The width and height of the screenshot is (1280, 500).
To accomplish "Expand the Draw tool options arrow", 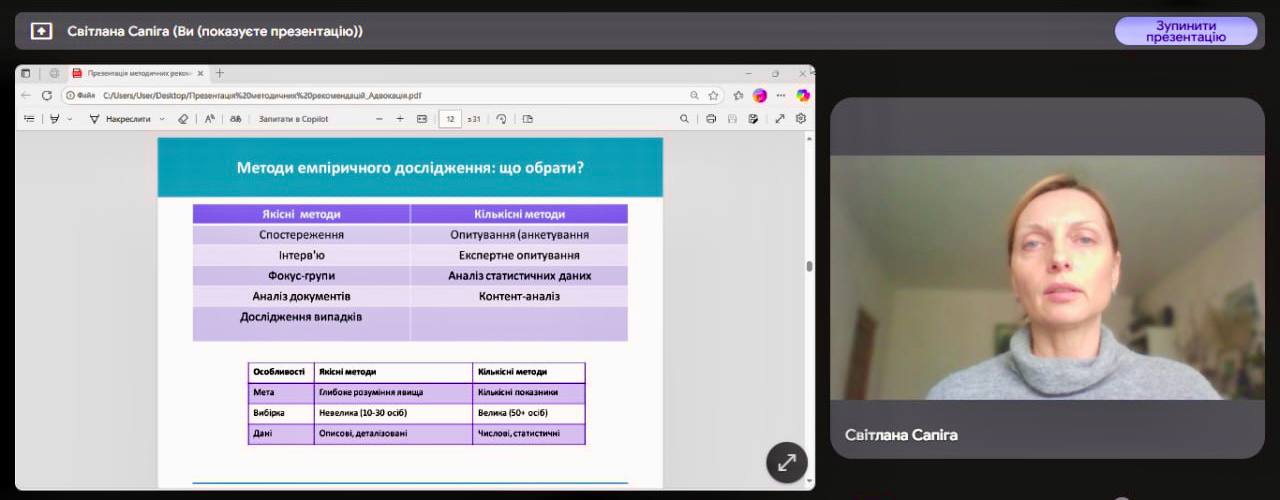I will click(160, 118).
